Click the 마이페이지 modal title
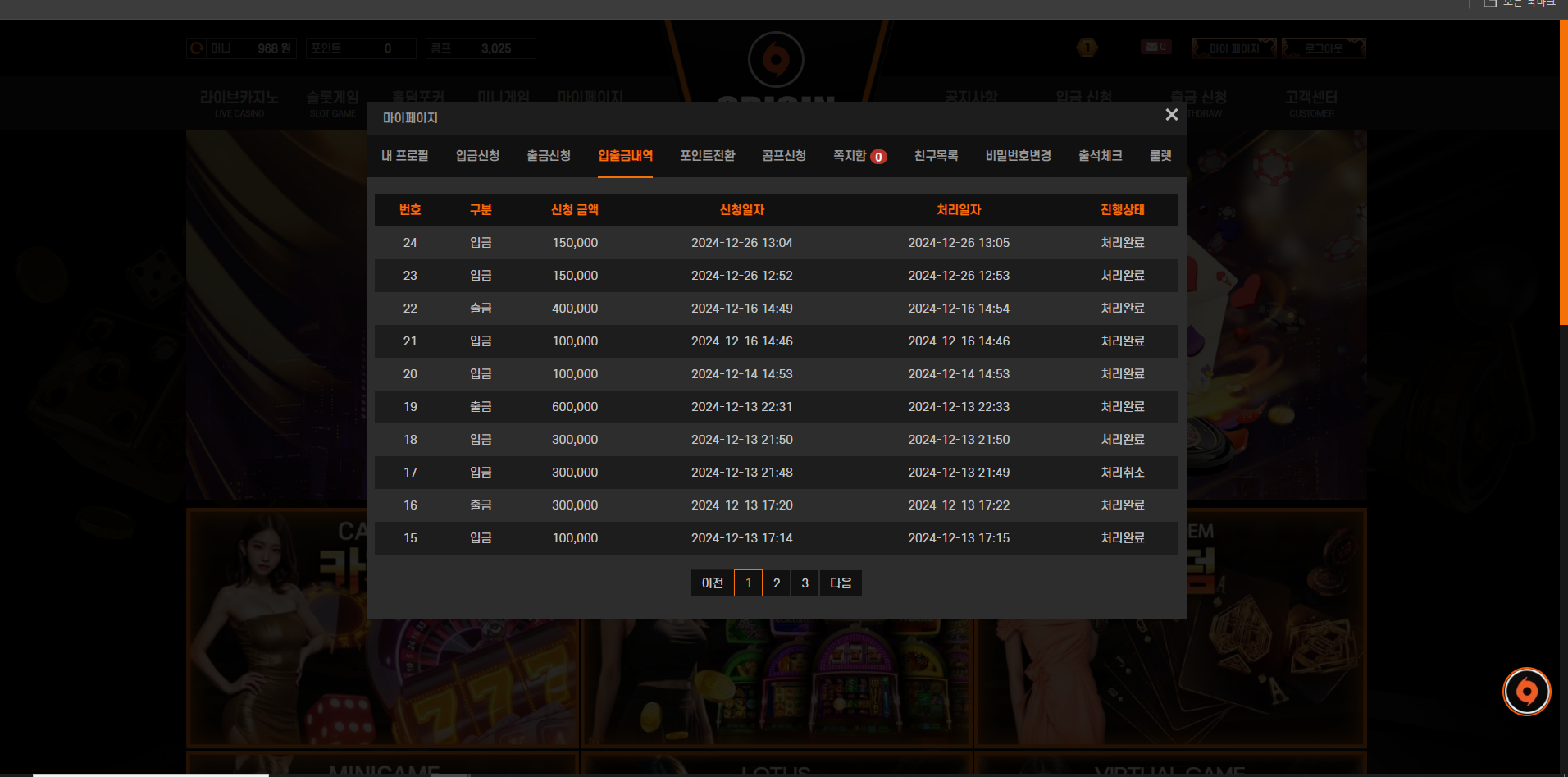Image resolution: width=1568 pixels, height=777 pixels. [410, 117]
